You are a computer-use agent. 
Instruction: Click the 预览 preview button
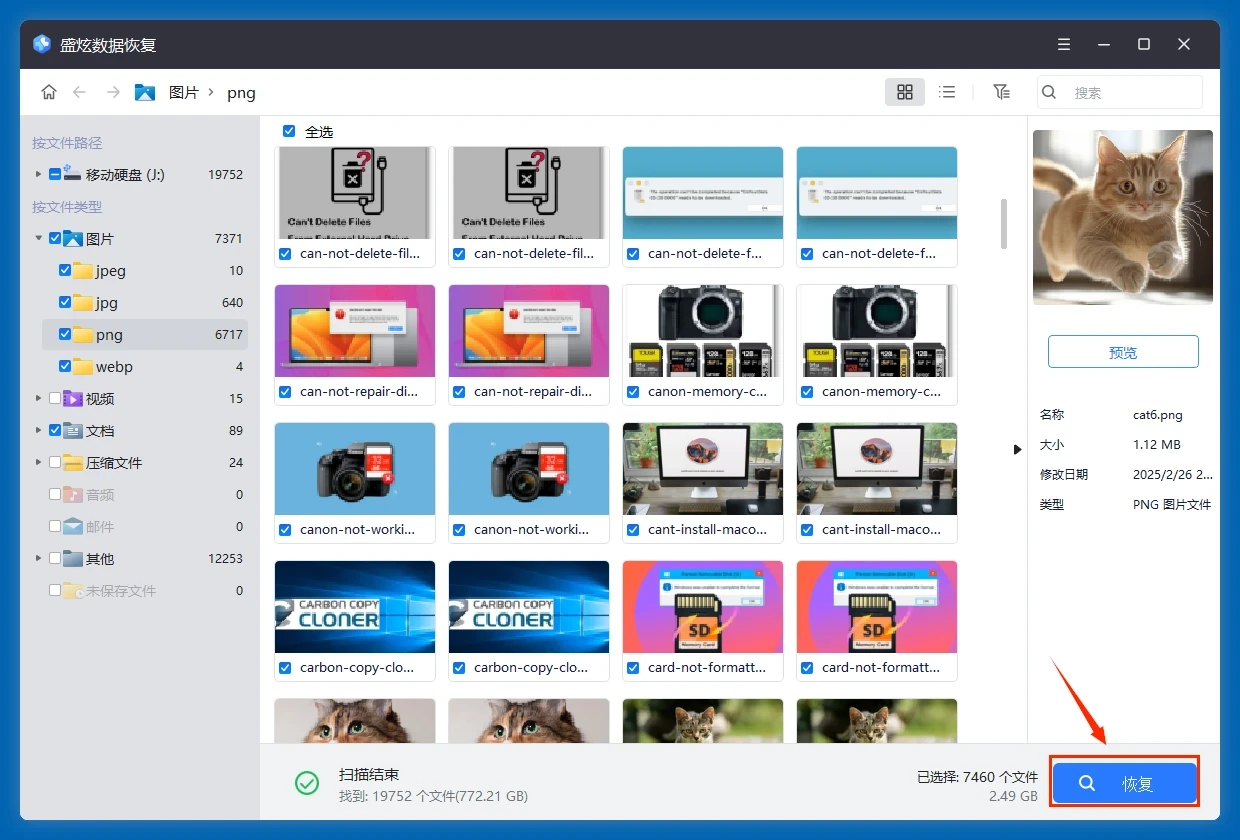click(x=1123, y=352)
